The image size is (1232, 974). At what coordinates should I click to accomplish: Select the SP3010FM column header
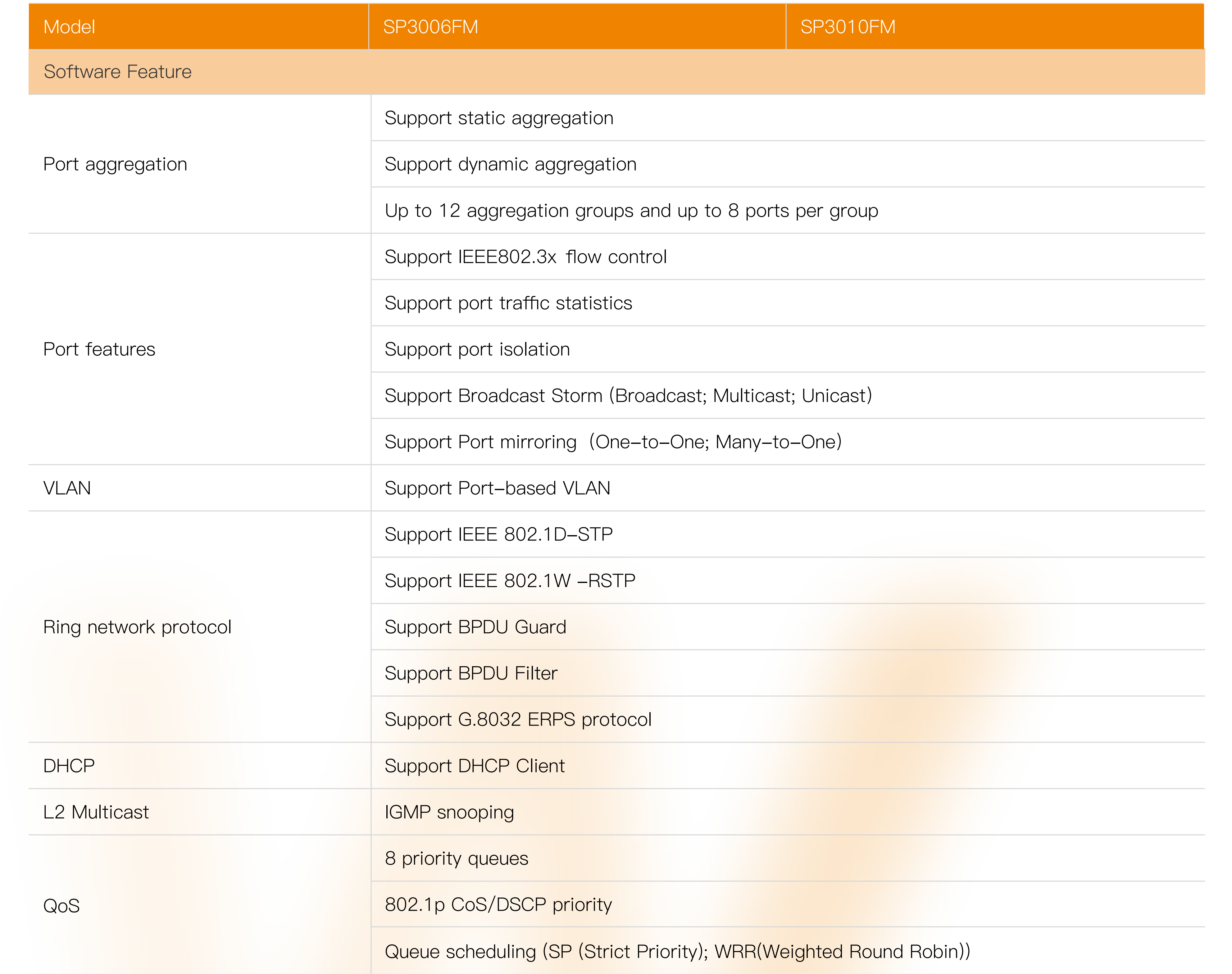click(847, 27)
